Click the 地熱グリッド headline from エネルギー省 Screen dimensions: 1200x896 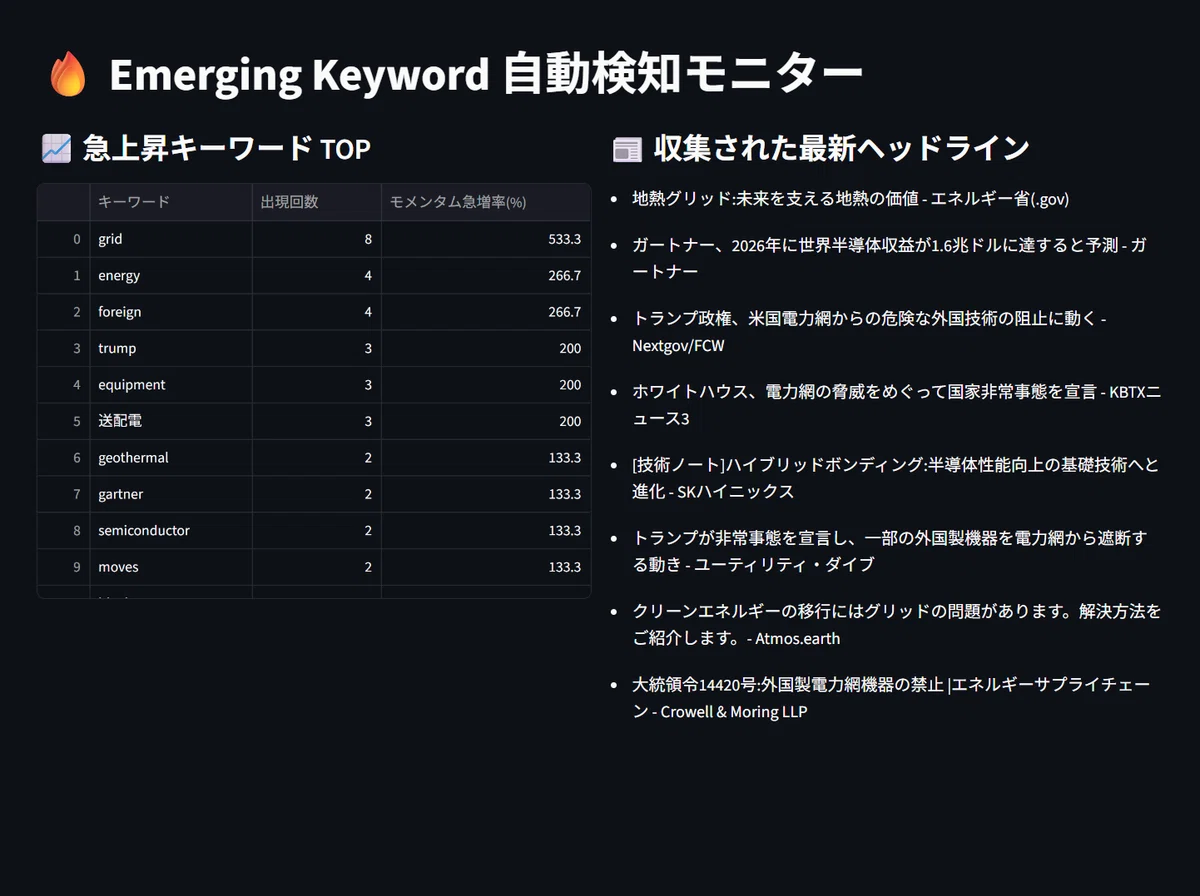point(851,199)
